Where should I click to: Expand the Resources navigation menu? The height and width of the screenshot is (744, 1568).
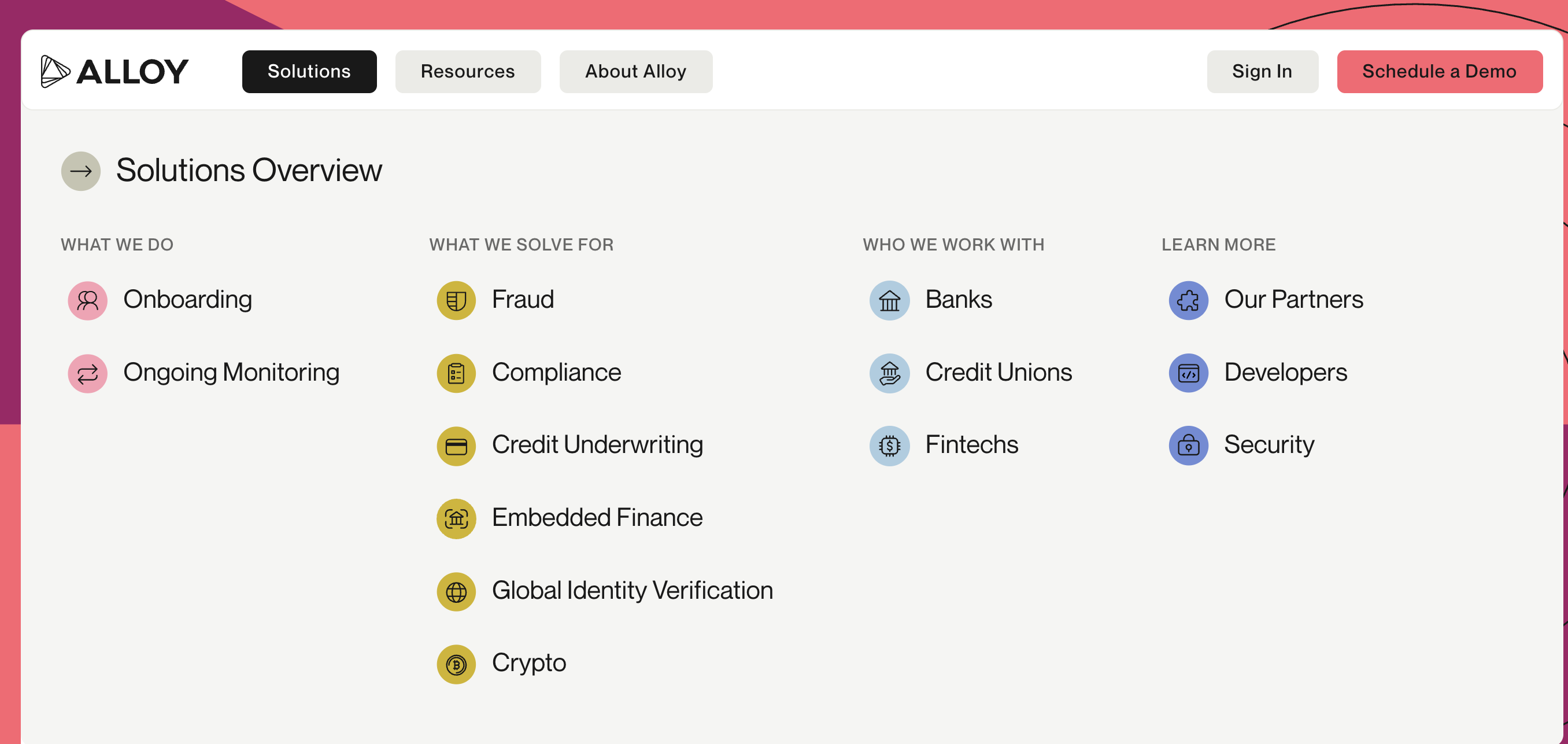468,71
